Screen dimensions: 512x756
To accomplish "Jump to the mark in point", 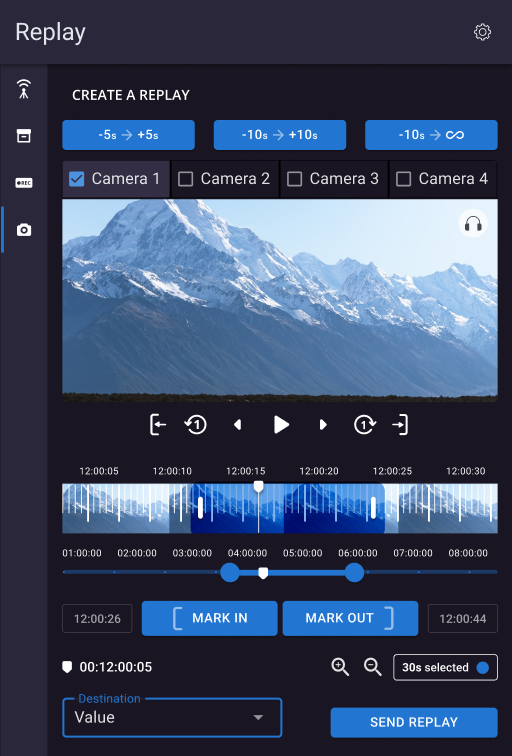I will [x=158, y=425].
